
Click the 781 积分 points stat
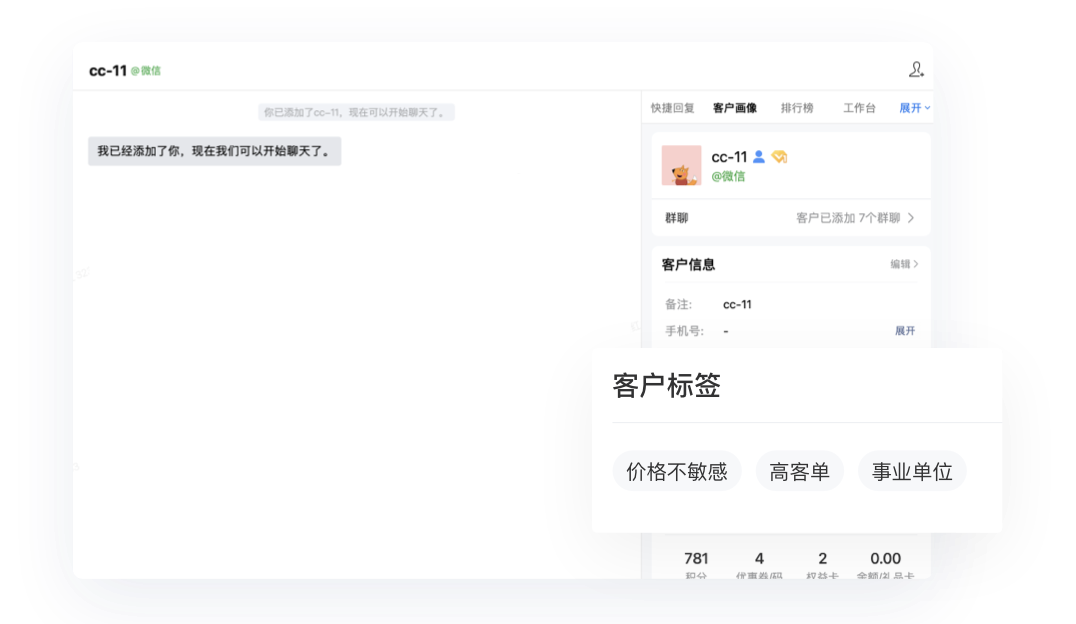[x=696, y=565]
